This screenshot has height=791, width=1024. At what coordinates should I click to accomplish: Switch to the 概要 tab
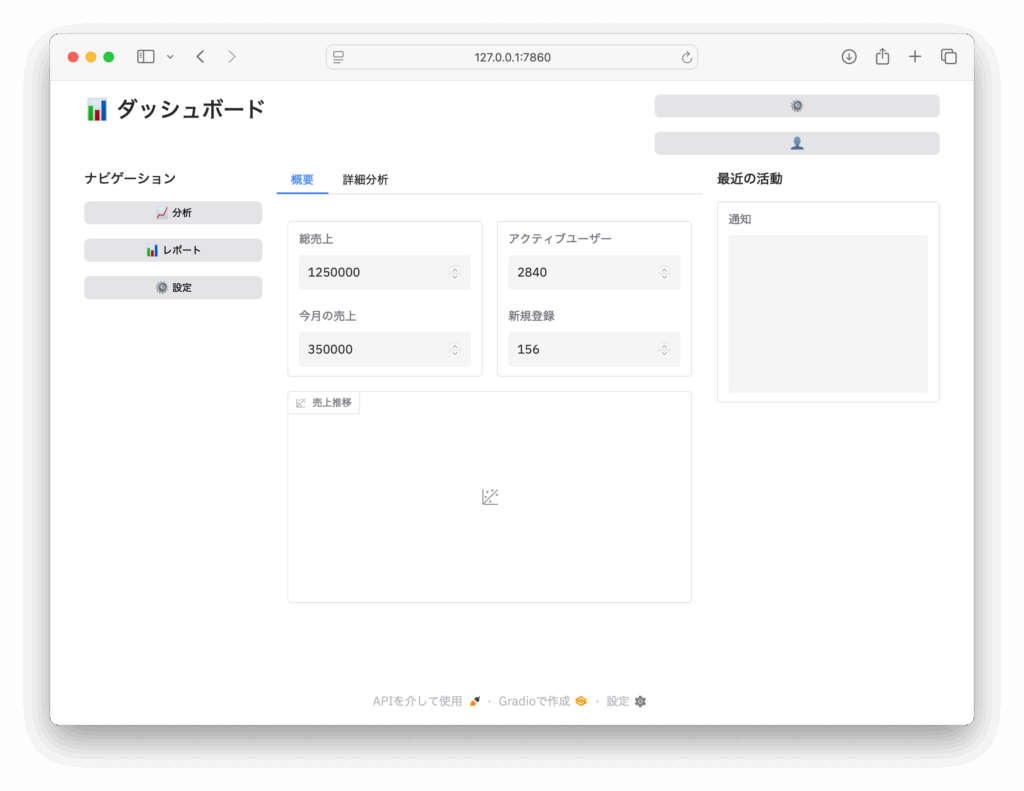click(302, 180)
